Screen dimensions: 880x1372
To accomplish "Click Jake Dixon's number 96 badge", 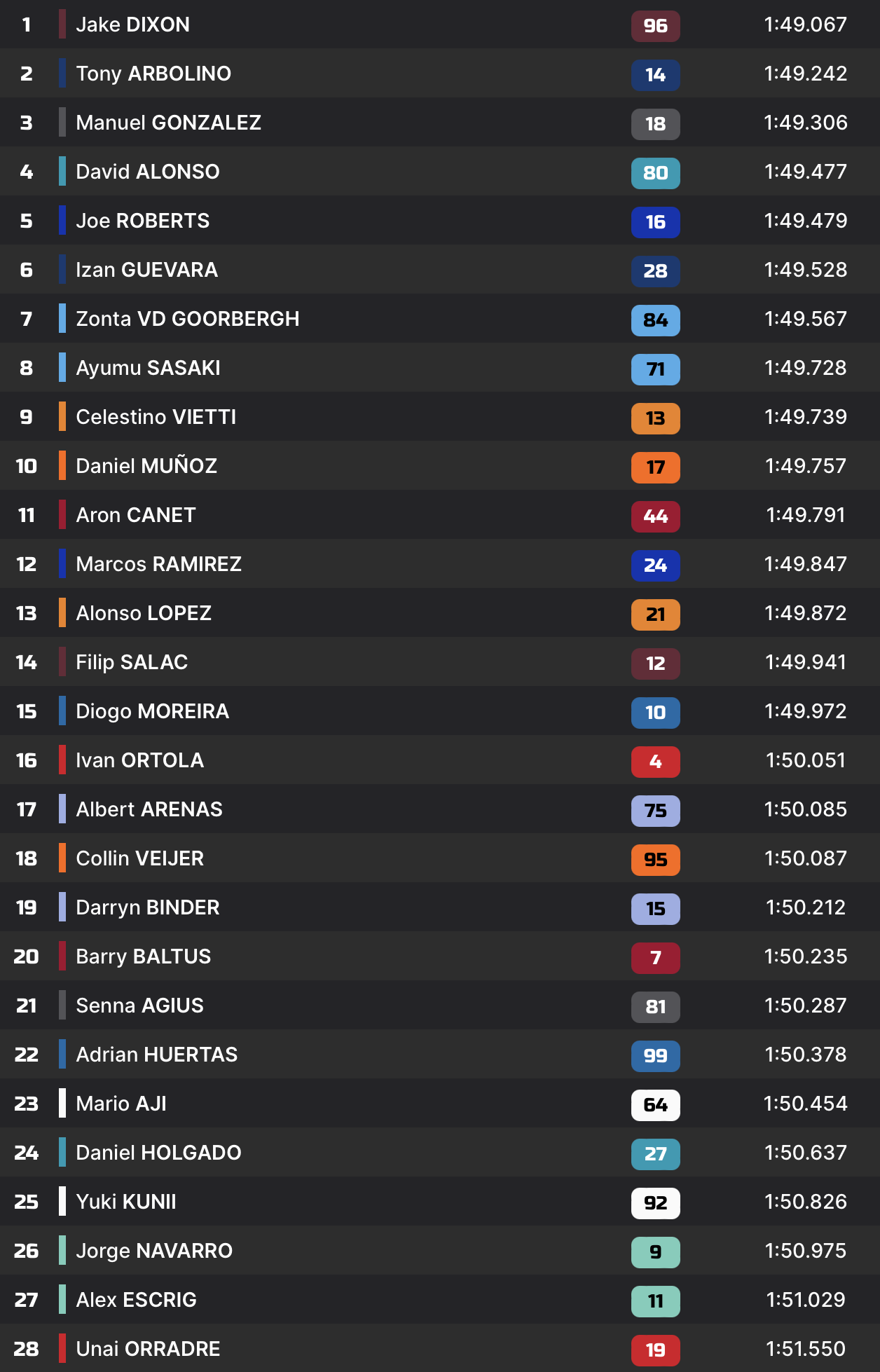I will [655, 26].
